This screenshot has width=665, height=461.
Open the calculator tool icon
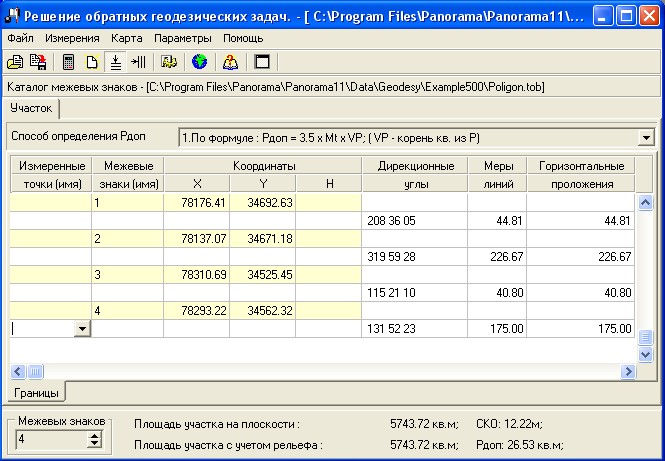coord(69,63)
